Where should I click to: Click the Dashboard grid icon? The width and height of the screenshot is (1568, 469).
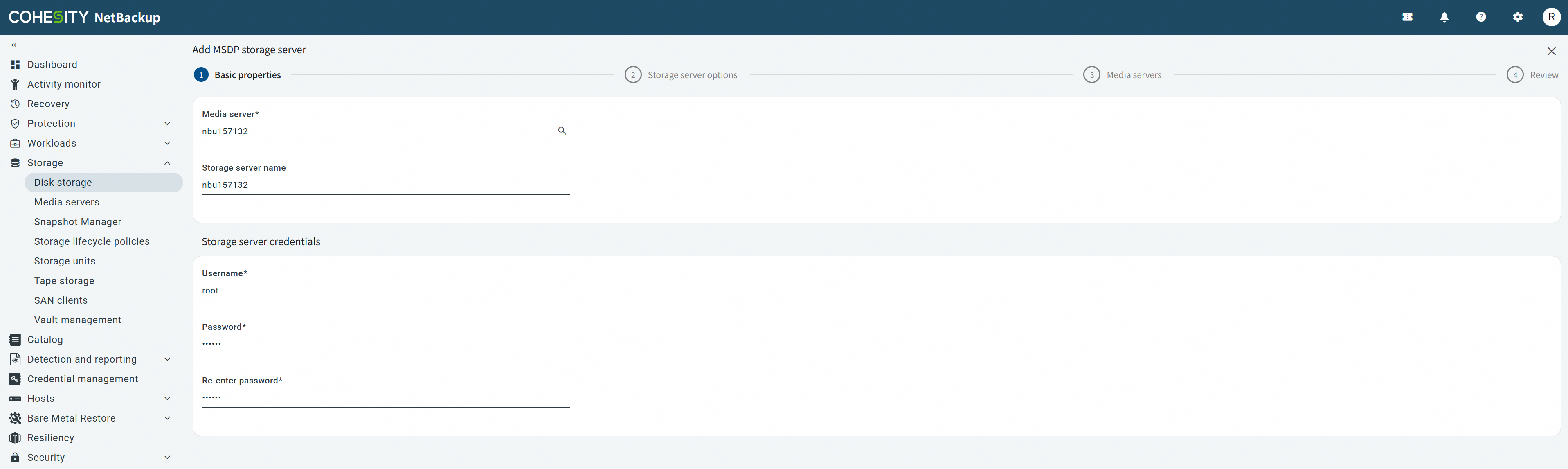[x=15, y=65]
